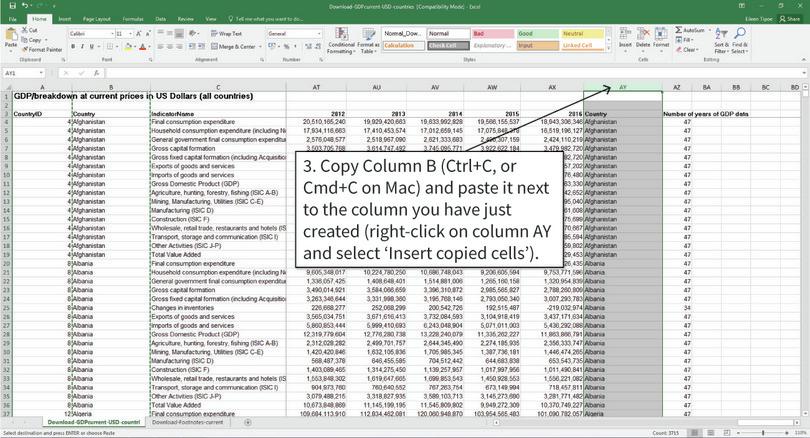The height and width of the screenshot is (438, 810).
Task: Switch to Normal view in status bar
Action: pyautogui.click(x=695, y=433)
